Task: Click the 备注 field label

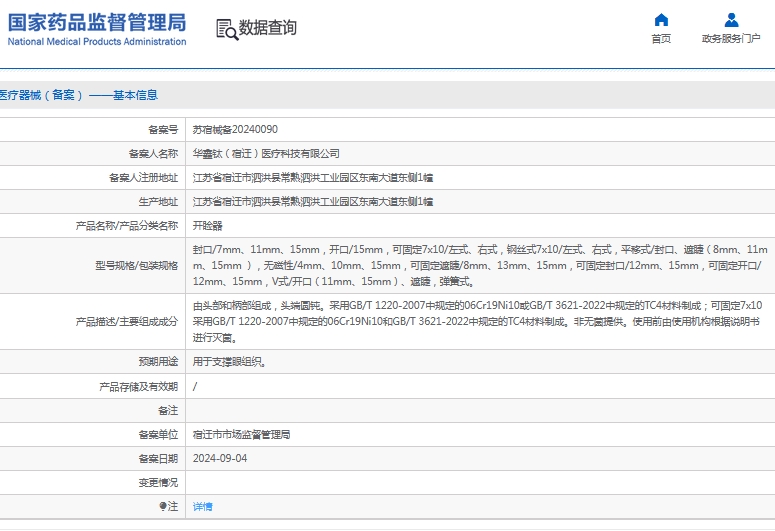Action: pos(168,410)
